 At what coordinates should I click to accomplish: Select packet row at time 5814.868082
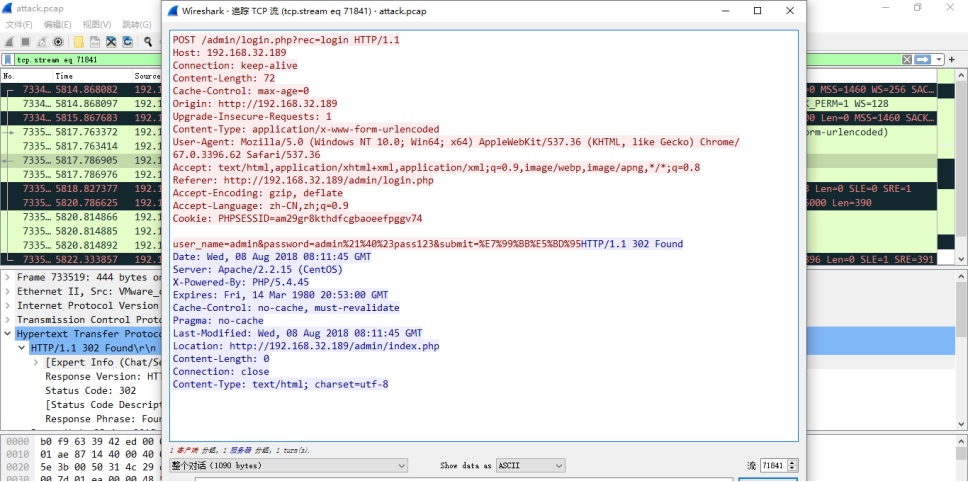tap(81, 90)
